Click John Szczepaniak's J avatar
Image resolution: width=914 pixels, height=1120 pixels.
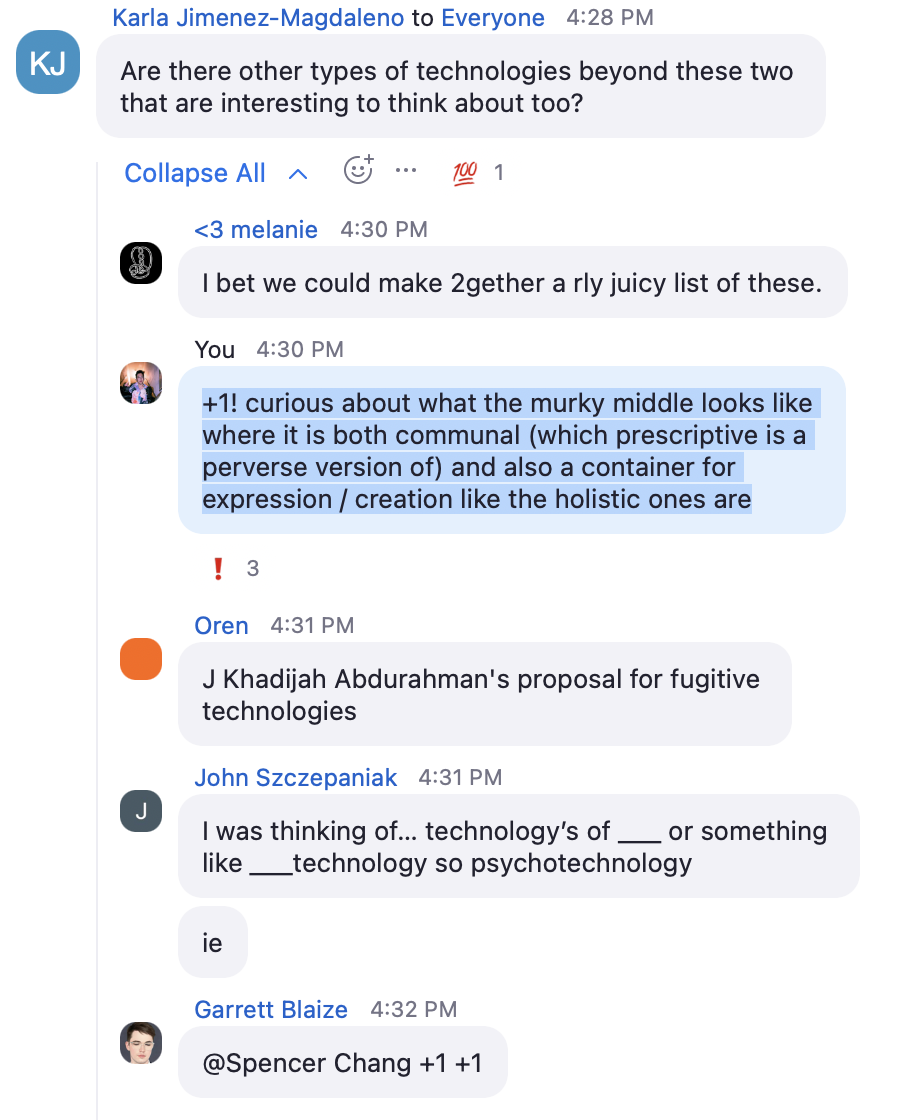point(140,811)
